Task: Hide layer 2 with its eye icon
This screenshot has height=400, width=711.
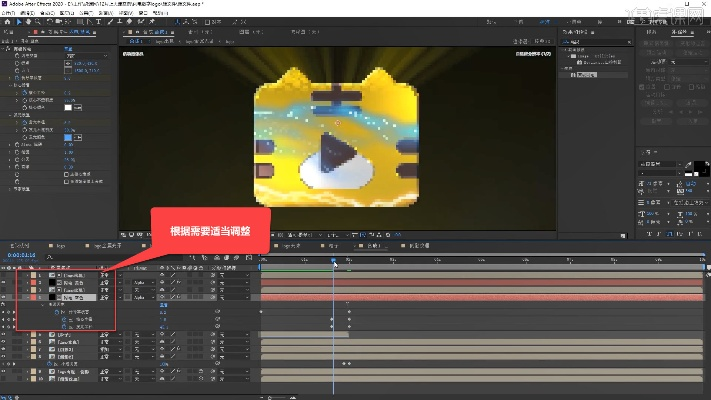Action: (4, 283)
